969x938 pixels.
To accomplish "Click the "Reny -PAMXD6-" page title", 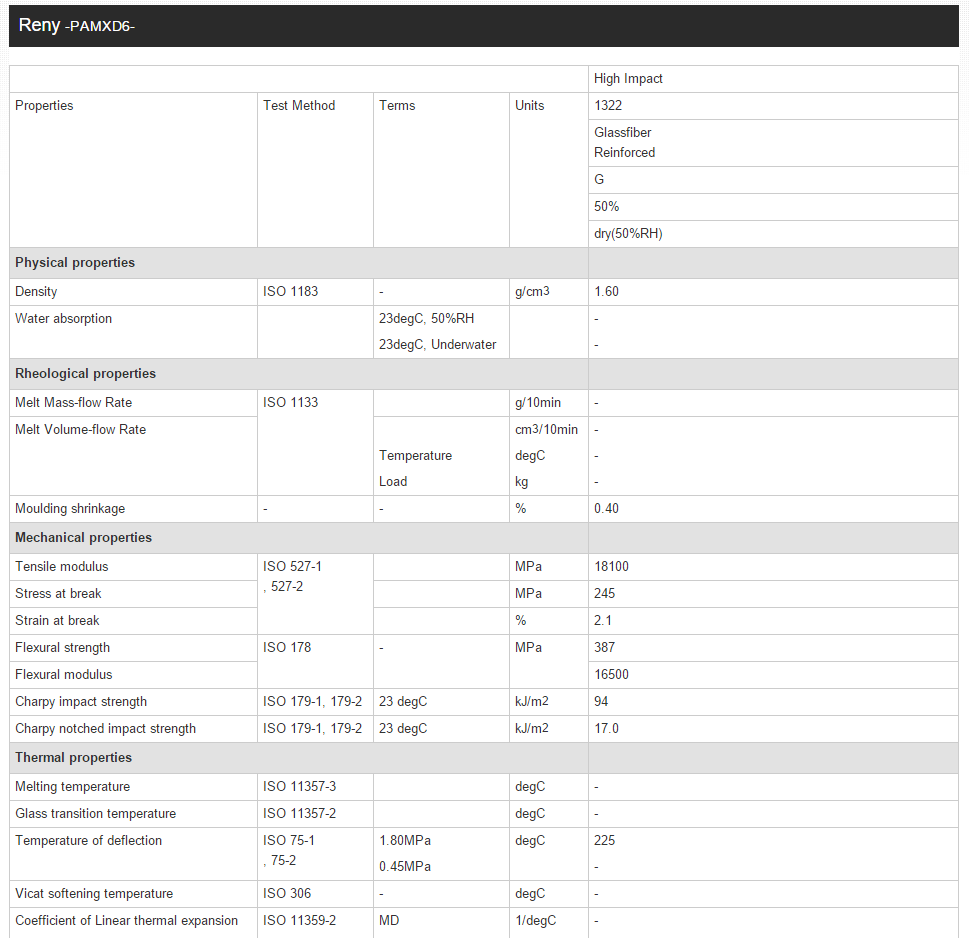I will tap(77, 25).
